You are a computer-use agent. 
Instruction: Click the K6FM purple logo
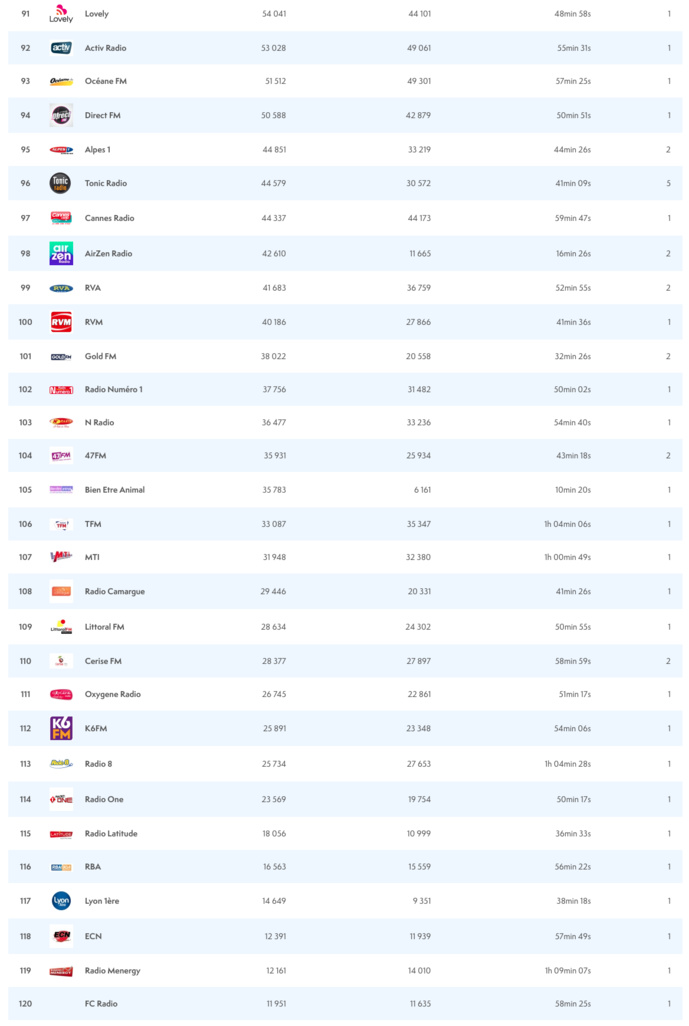coord(61,728)
